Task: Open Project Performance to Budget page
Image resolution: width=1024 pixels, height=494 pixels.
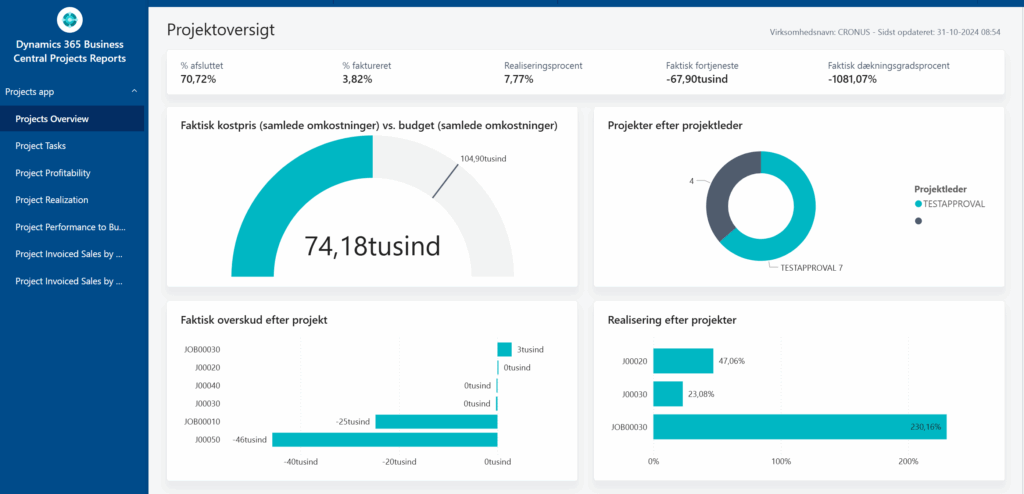Action: [70, 227]
